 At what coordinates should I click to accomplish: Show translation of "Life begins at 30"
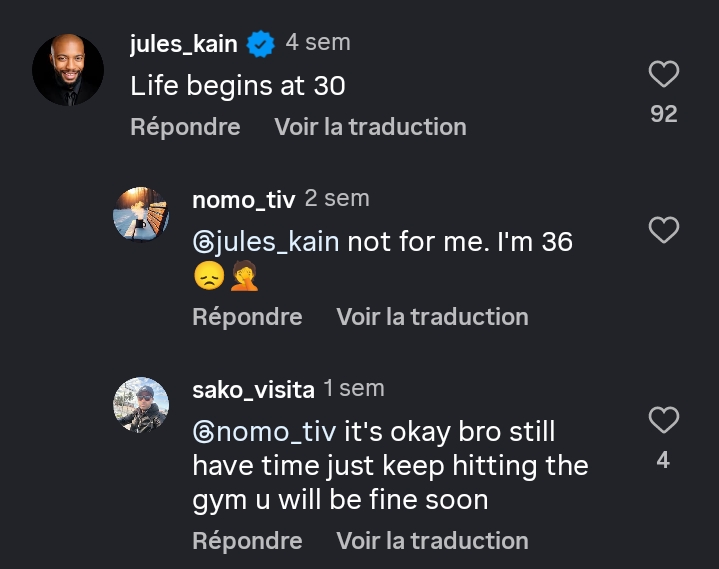pos(370,127)
